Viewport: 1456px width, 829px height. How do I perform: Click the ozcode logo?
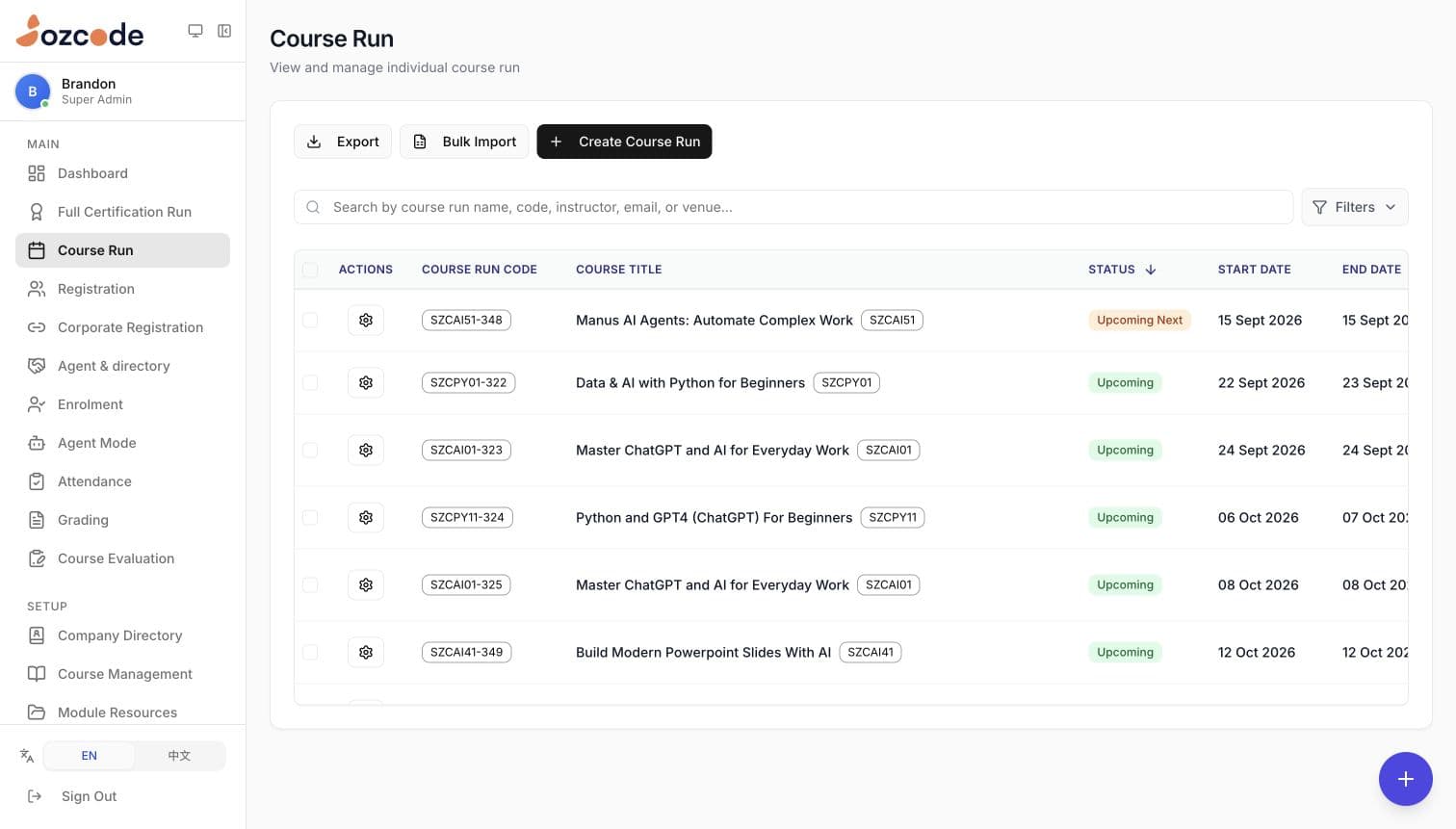80,32
